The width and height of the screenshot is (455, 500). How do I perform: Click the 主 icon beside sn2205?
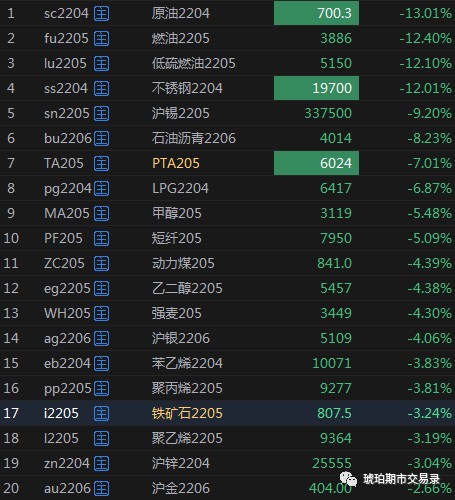click(101, 114)
